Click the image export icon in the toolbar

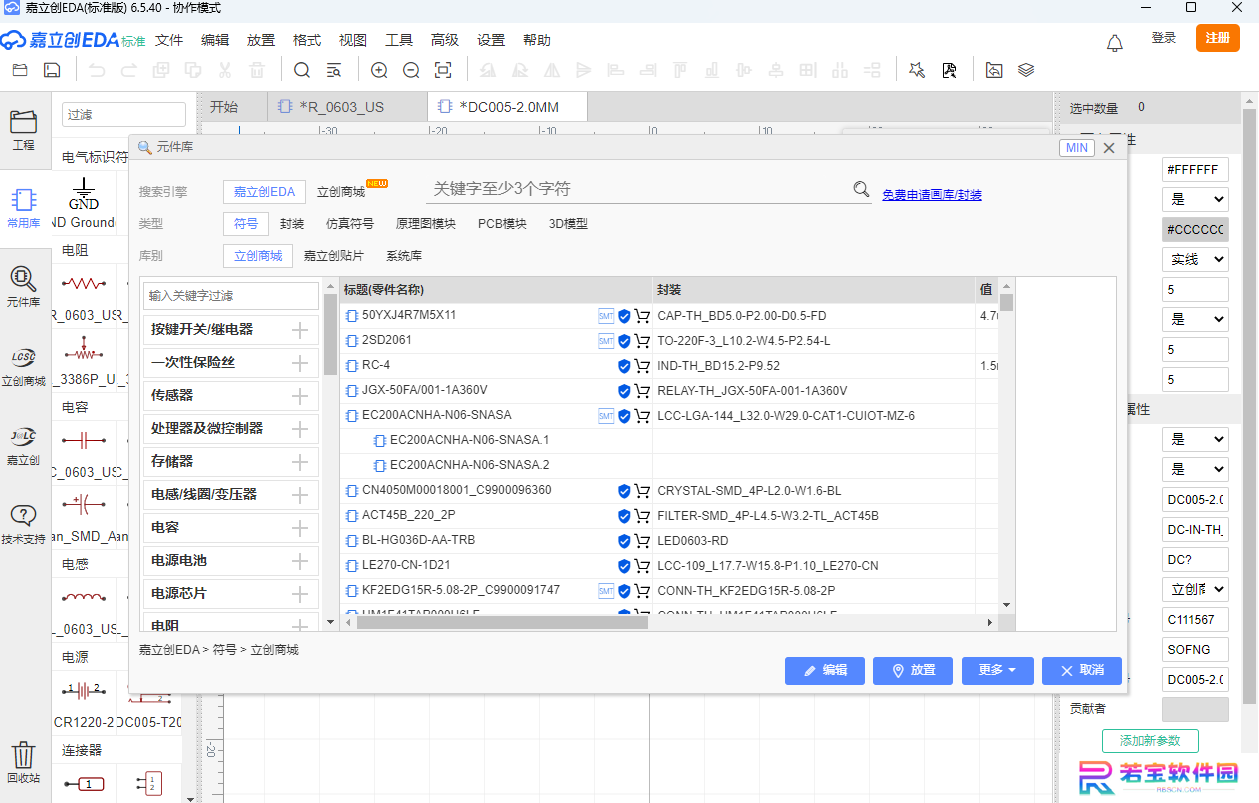[994, 70]
